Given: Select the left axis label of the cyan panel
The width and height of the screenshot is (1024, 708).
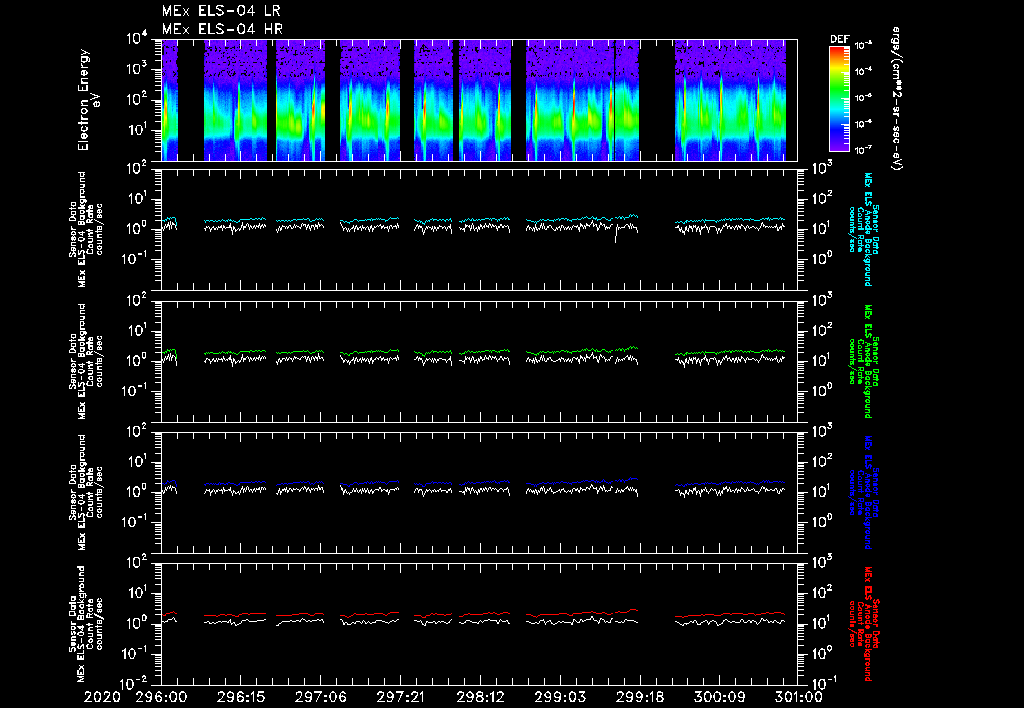Looking at the screenshot, I should pos(86,229).
